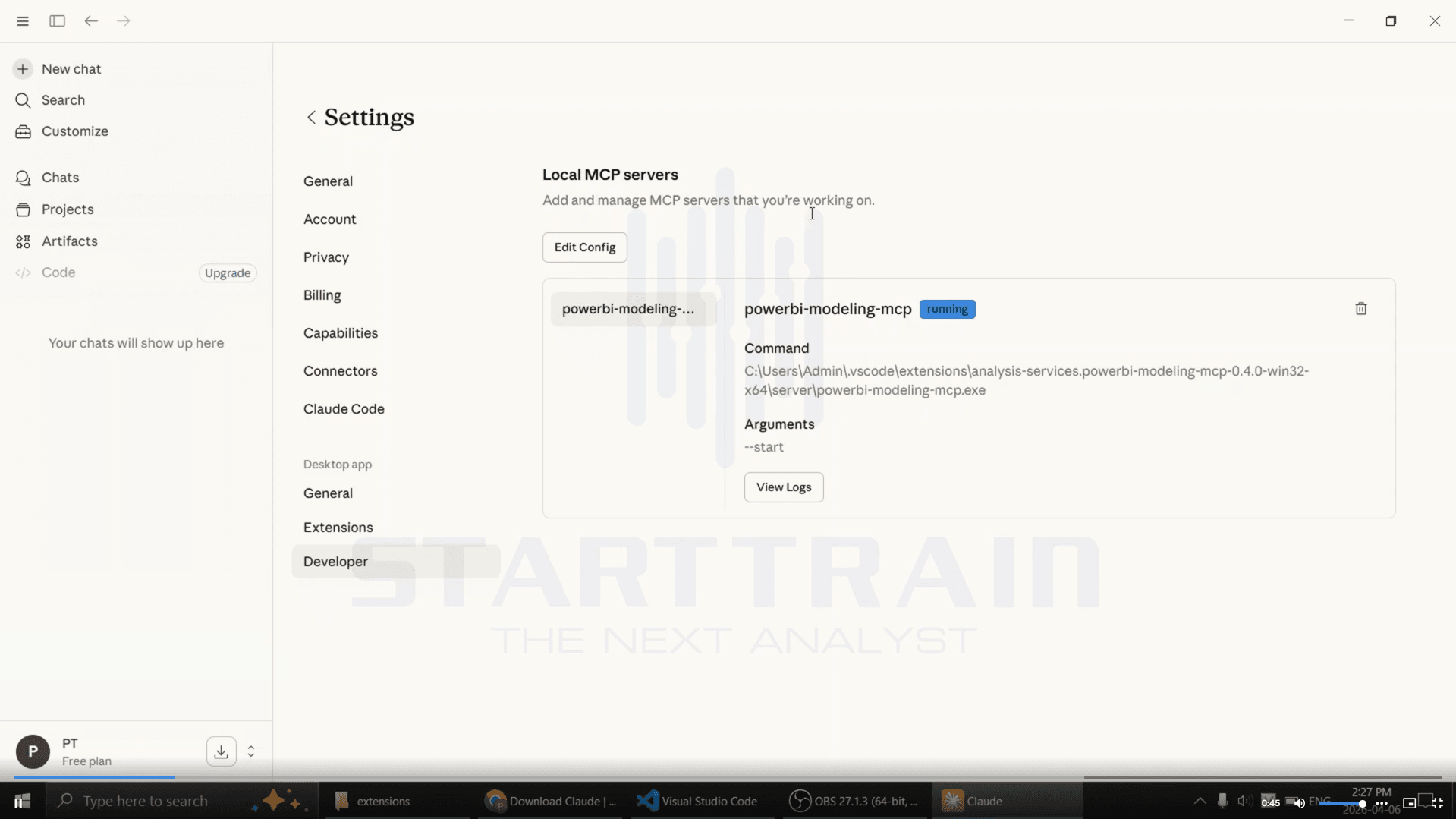This screenshot has width=1456, height=819.
Task: Open Download Claude browser window in taskbar
Action: point(552,801)
